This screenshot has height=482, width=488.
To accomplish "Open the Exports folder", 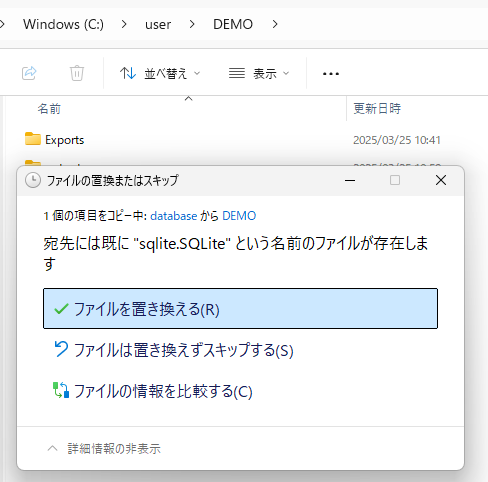I will (64, 140).
